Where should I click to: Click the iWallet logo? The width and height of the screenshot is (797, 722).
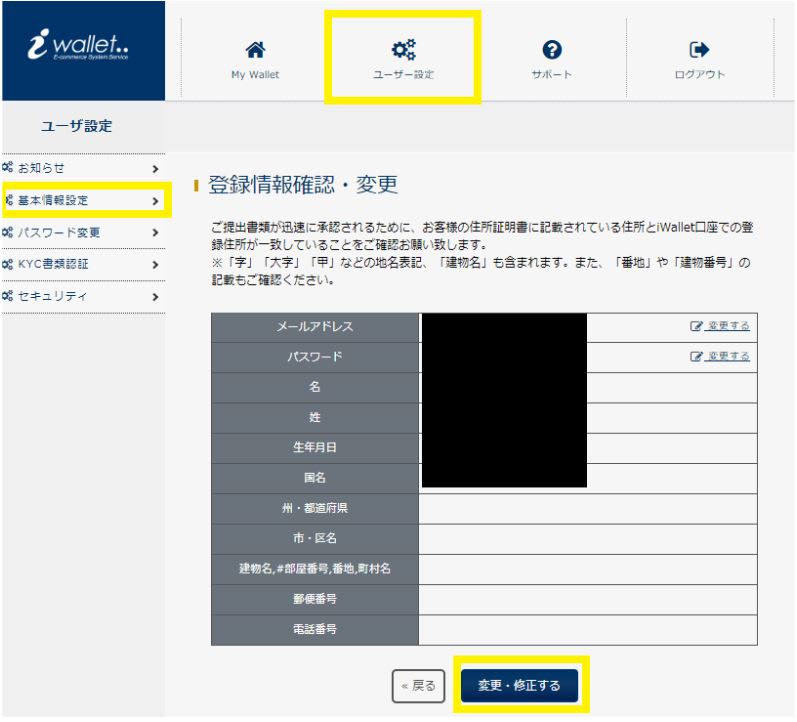click(78, 45)
